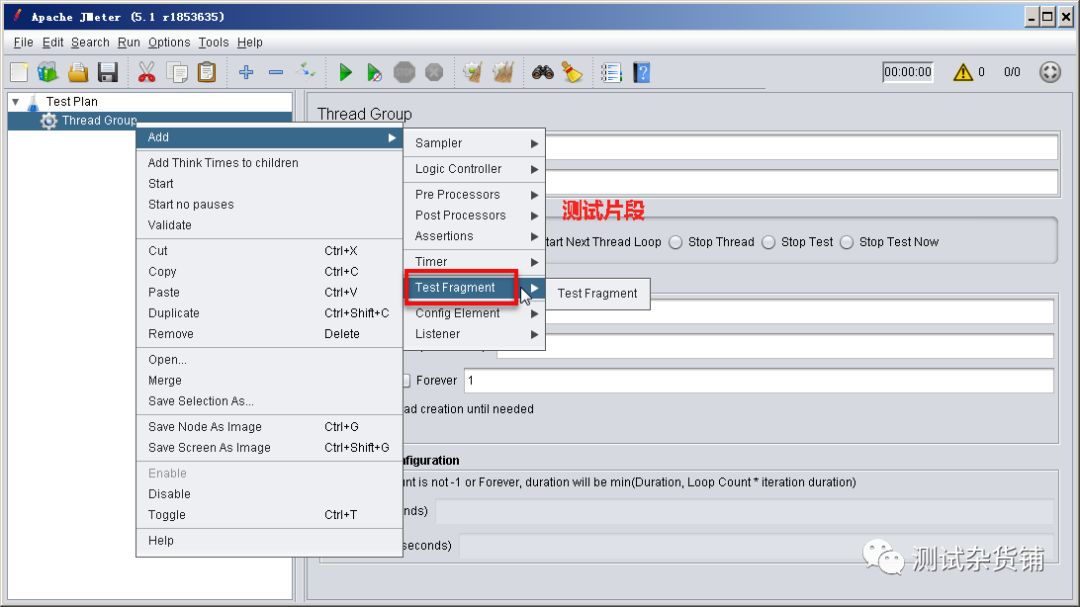The height and width of the screenshot is (607, 1080).
Task: Open the Search menu
Action: 90,42
